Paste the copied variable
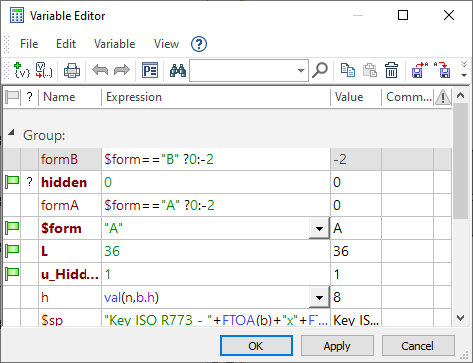 click(370, 70)
